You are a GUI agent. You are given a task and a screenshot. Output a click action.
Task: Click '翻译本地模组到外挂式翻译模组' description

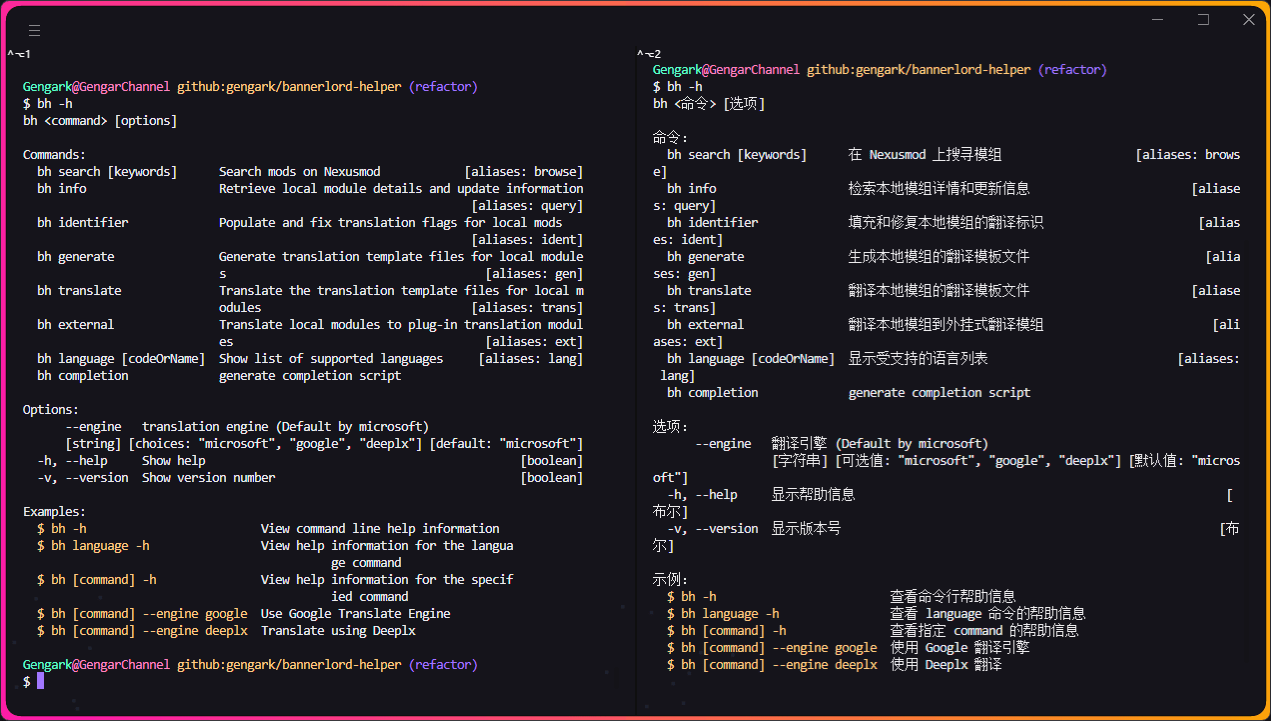click(x=946, y=325)
